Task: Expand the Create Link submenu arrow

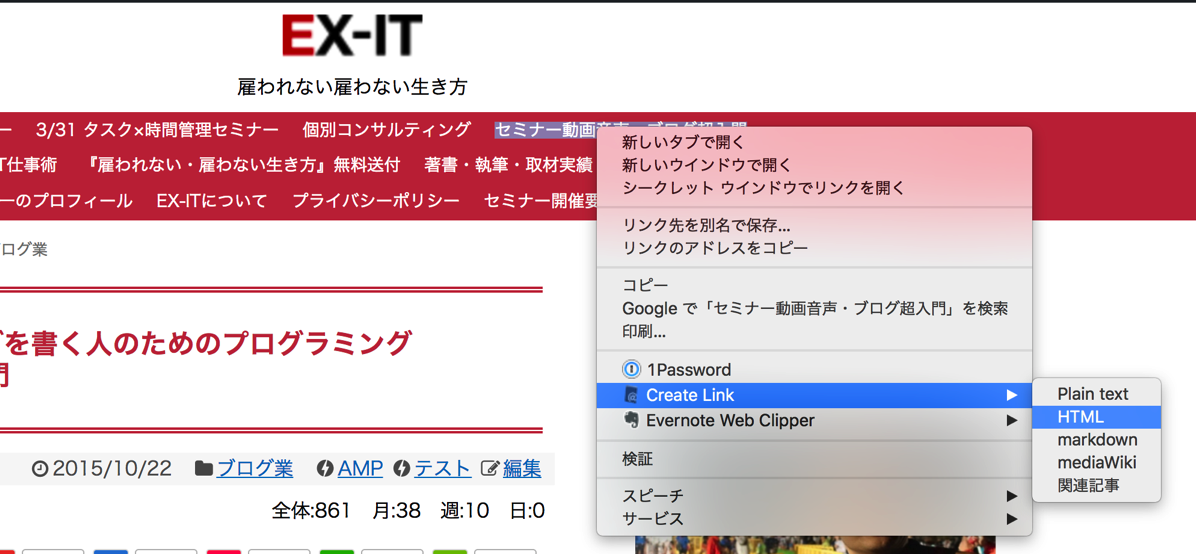Action: pyautogui.click(x=1011, y=395)
